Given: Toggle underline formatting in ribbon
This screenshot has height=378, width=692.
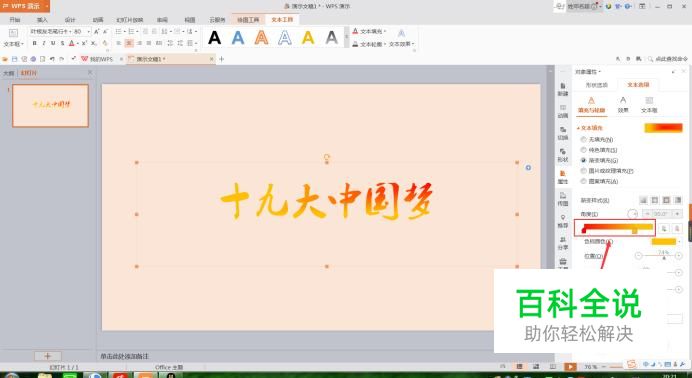Looking at the screenshot, I should click(x=53, y=43).
